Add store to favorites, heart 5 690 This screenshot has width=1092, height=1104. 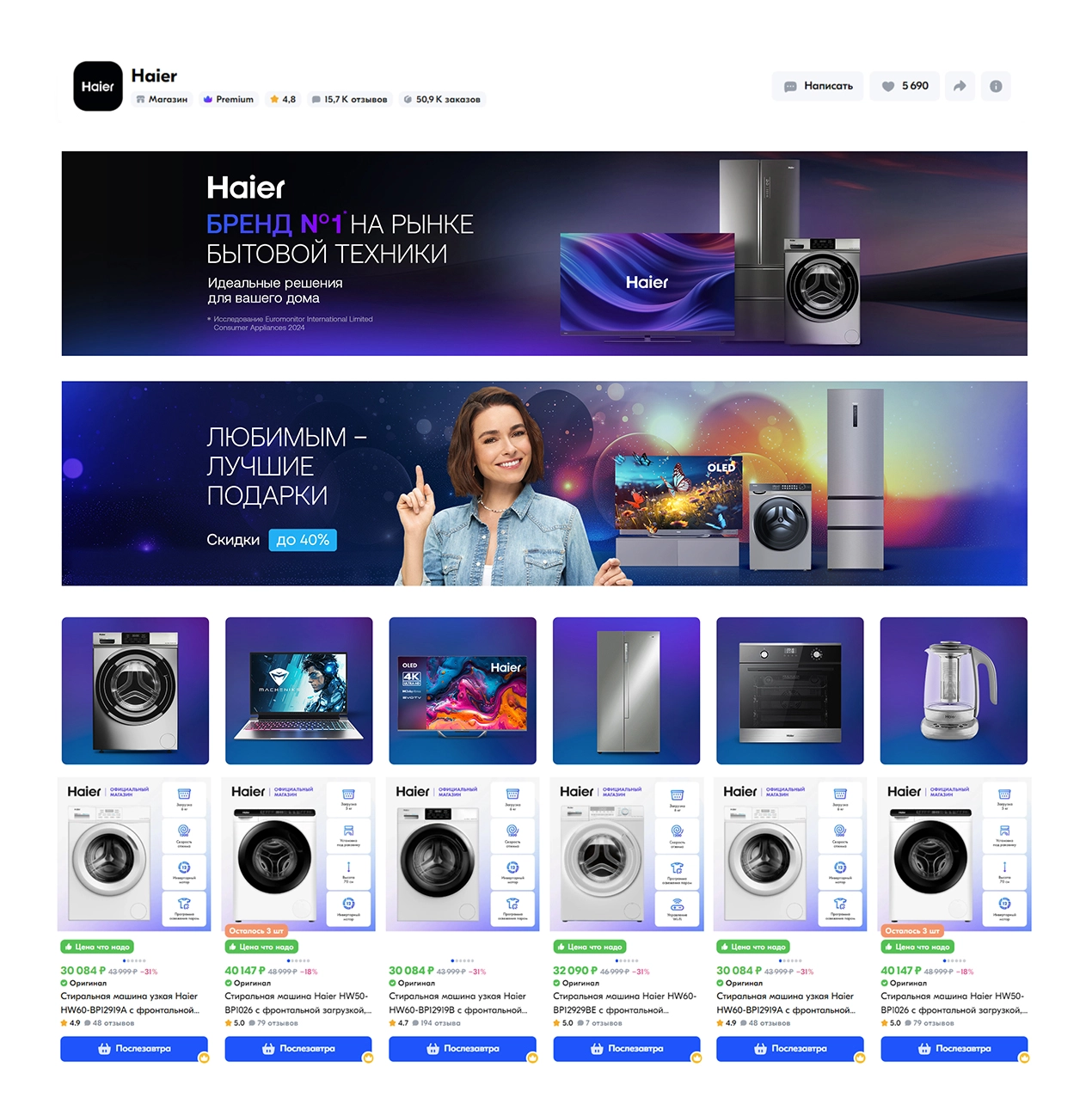pos(905,86)
